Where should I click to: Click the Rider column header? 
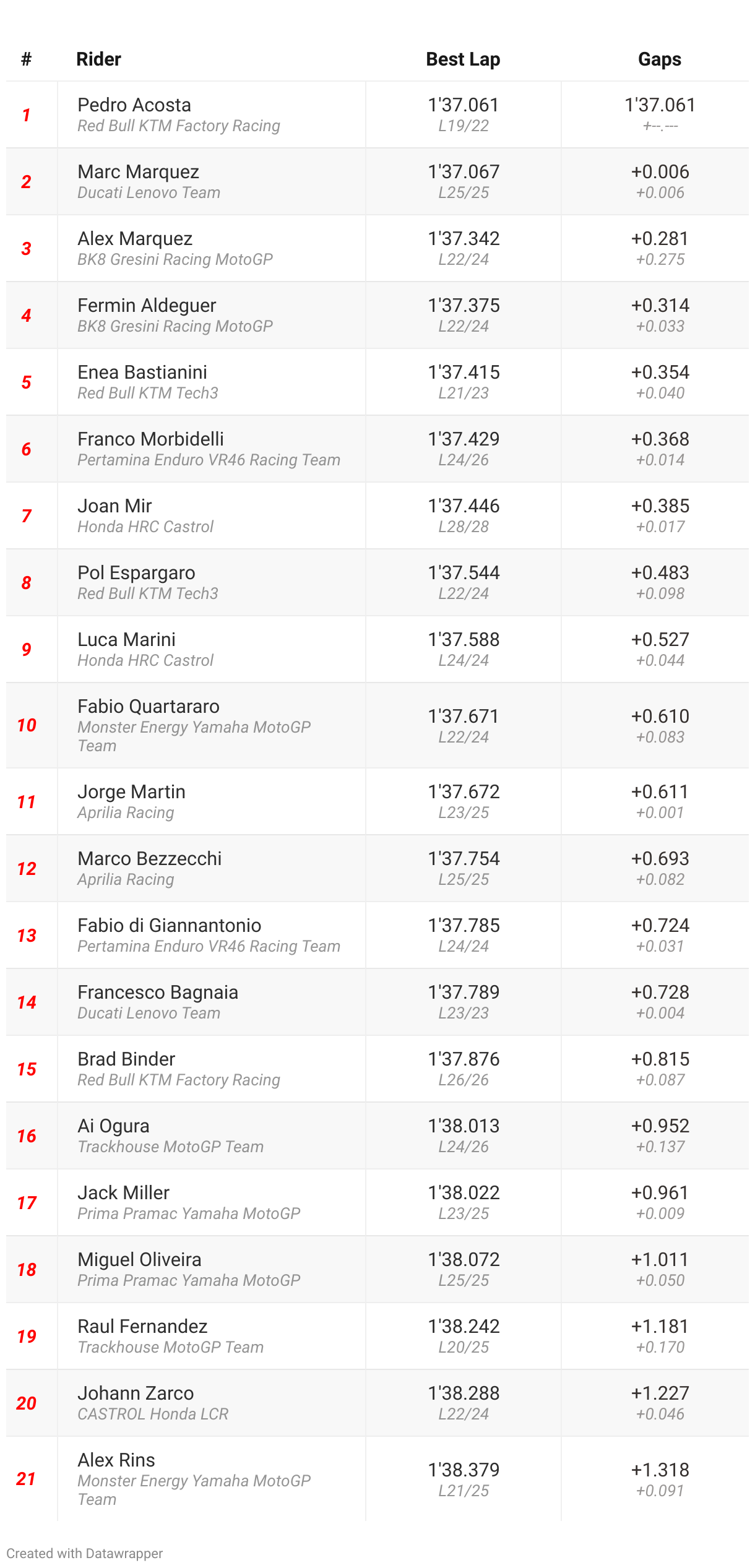pyautogui.click(x=98, y=59)
